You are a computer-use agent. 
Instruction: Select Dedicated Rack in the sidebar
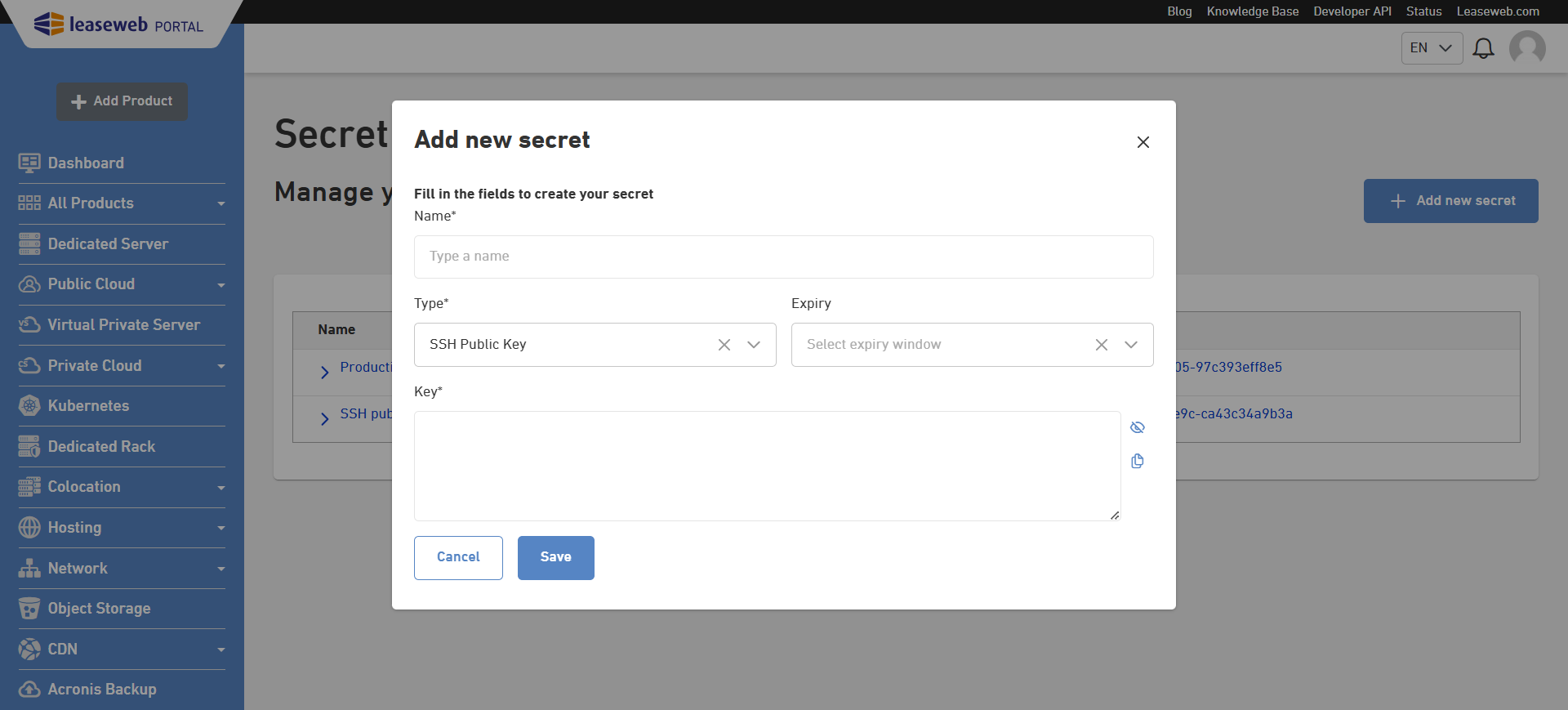[x=101, y=446]
